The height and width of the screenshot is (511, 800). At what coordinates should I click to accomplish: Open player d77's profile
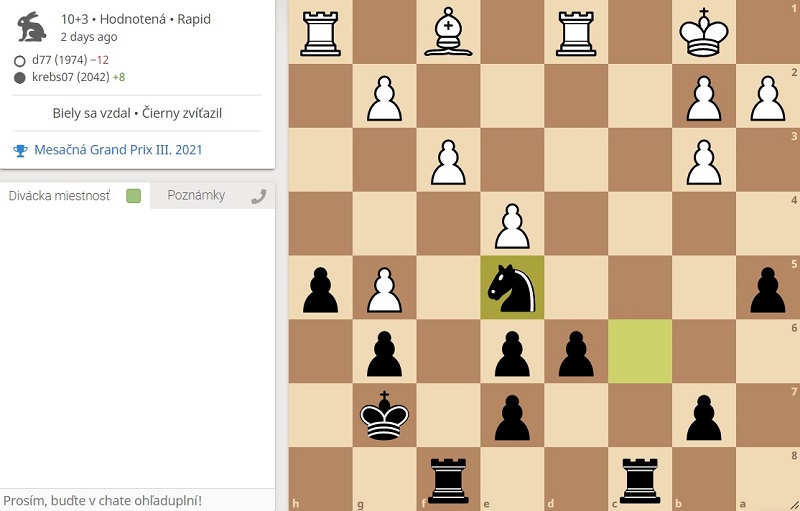(44, 60)
